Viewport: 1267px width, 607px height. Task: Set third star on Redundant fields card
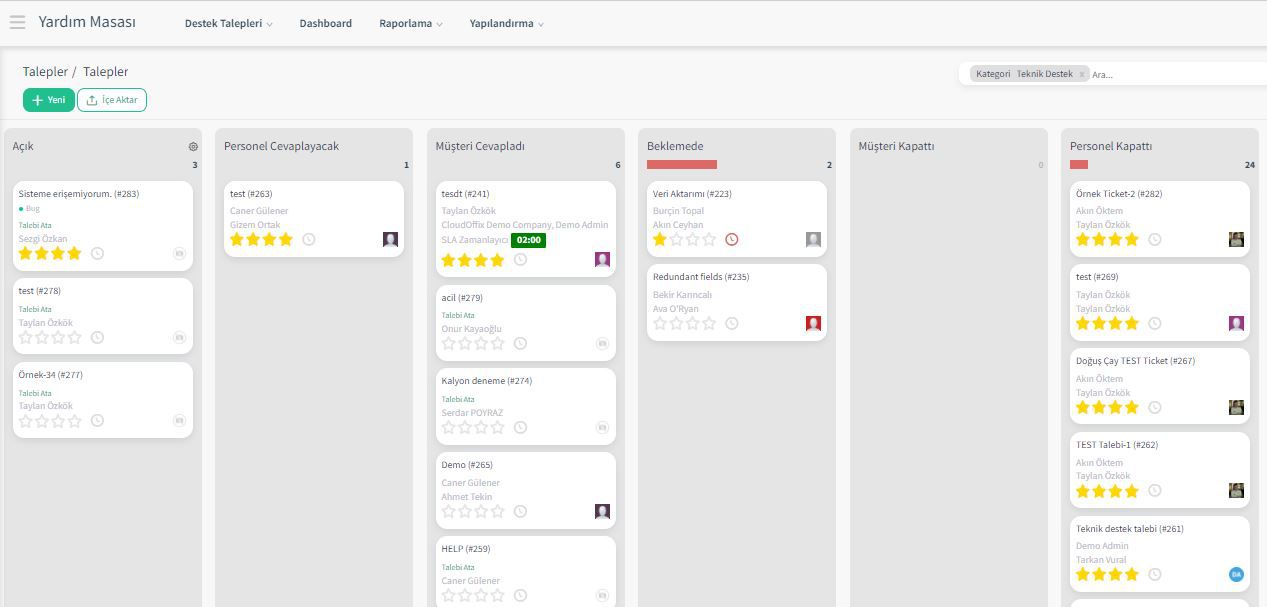pos(693,324)
